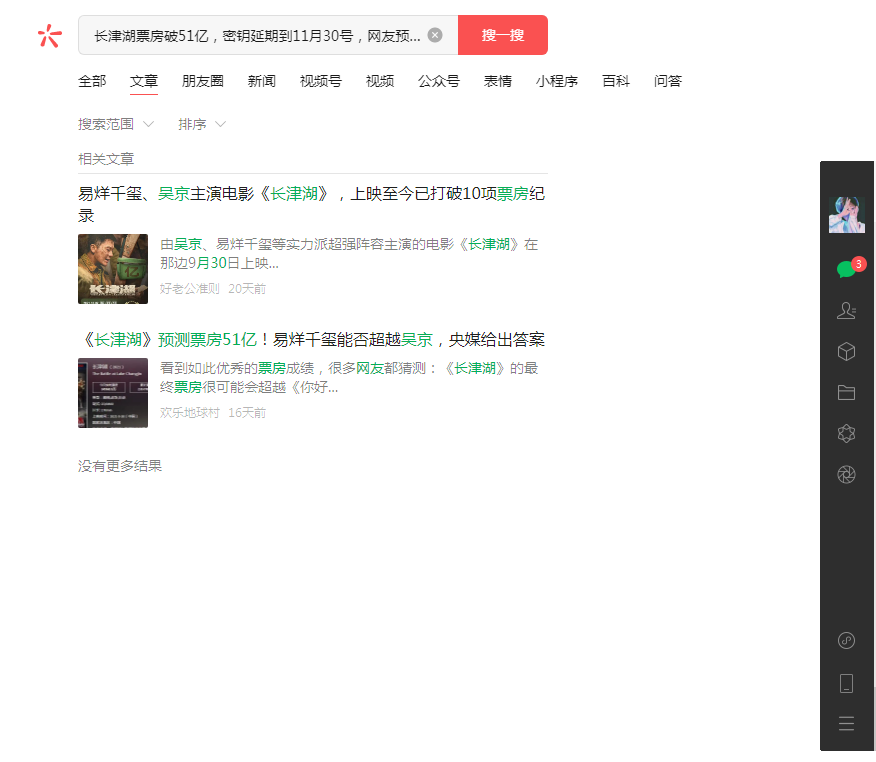
Task: Expand the 搜索范围 dropdown
Action: pyautogui.click(x=116, y=124)
